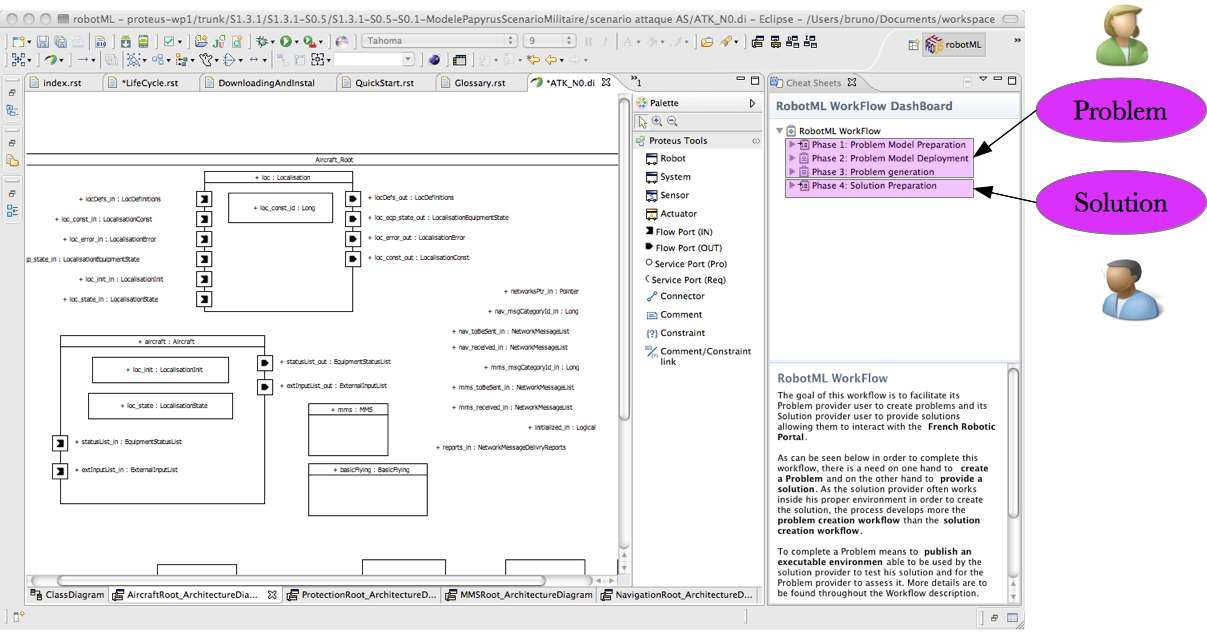Activate the palette selection arrow tool
1207x632 pixels.
[x=643, y=121]
